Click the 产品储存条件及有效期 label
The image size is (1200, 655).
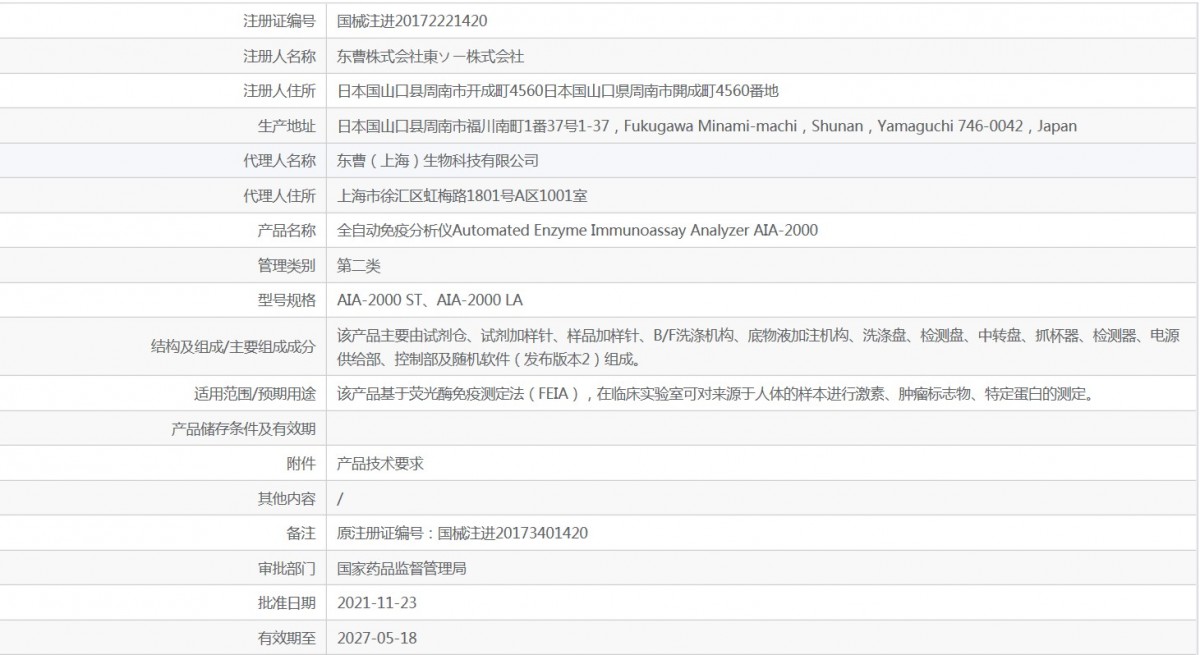(244, 429)
